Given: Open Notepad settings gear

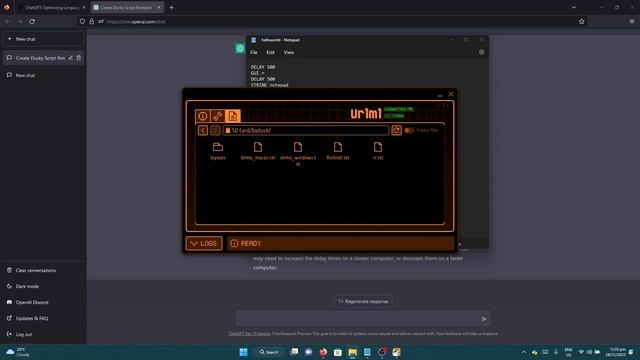Looking at the screenshot, I should tap(482, 52).
